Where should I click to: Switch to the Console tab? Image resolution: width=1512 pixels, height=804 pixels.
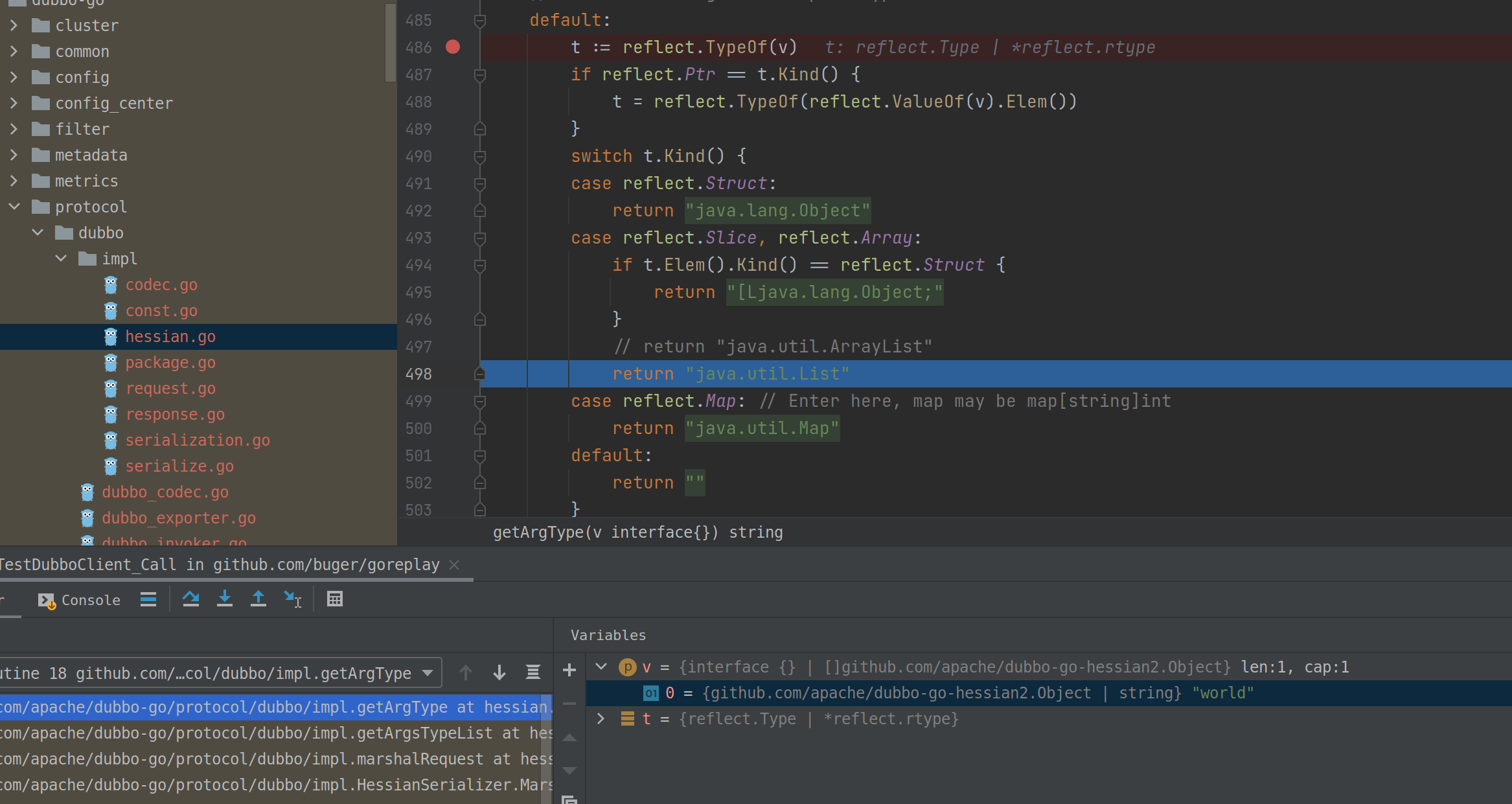91,600
